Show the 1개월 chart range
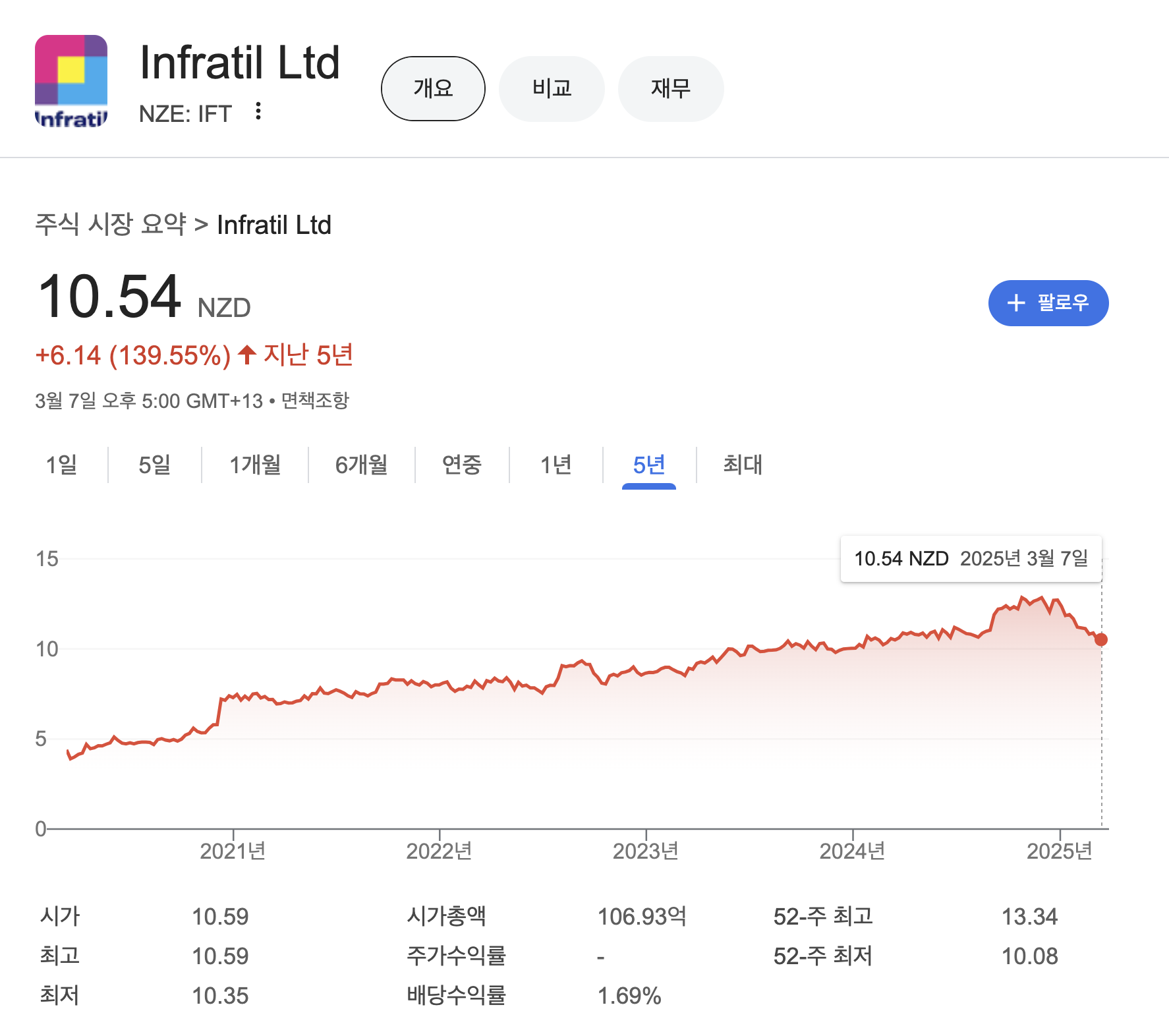This screenshot has width=1169, height=1036. coord(255,465)
